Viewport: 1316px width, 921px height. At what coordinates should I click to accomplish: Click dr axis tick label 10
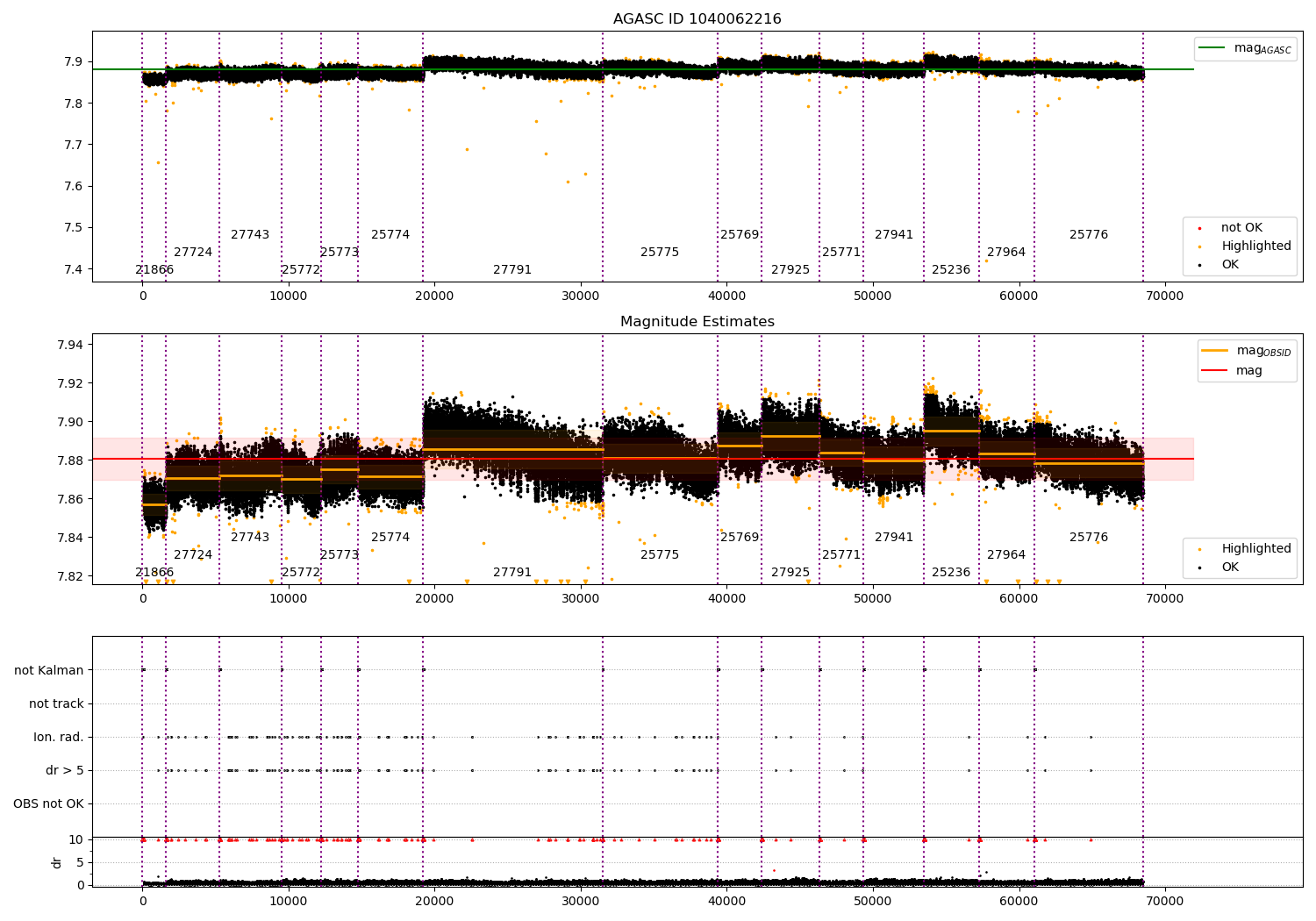(76, 839)
